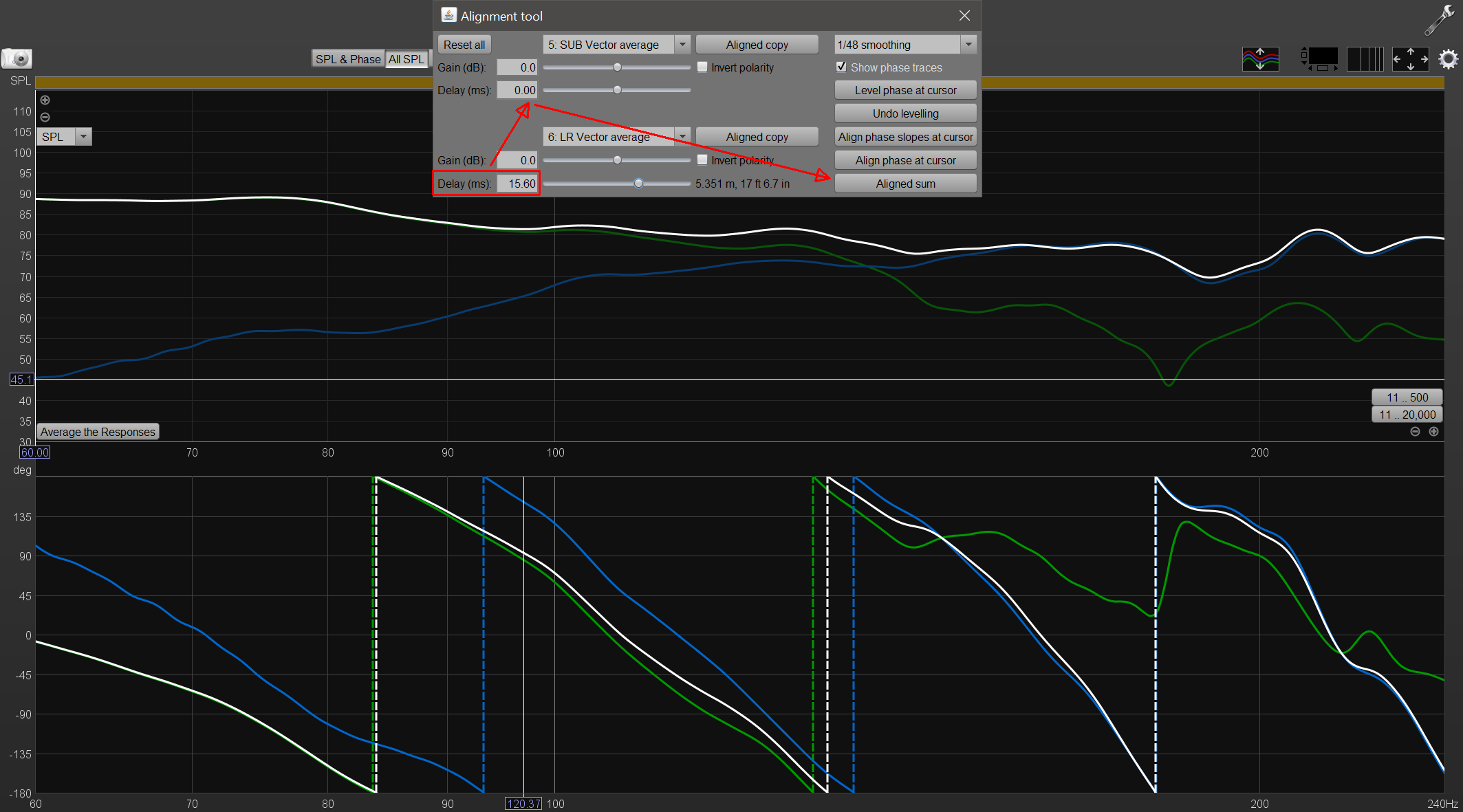The height and width of the screenshot is (812, 1463).
Task: Click the '5.351 m, 17 ft 6.7 in' distance text
Action: [742, 184]
